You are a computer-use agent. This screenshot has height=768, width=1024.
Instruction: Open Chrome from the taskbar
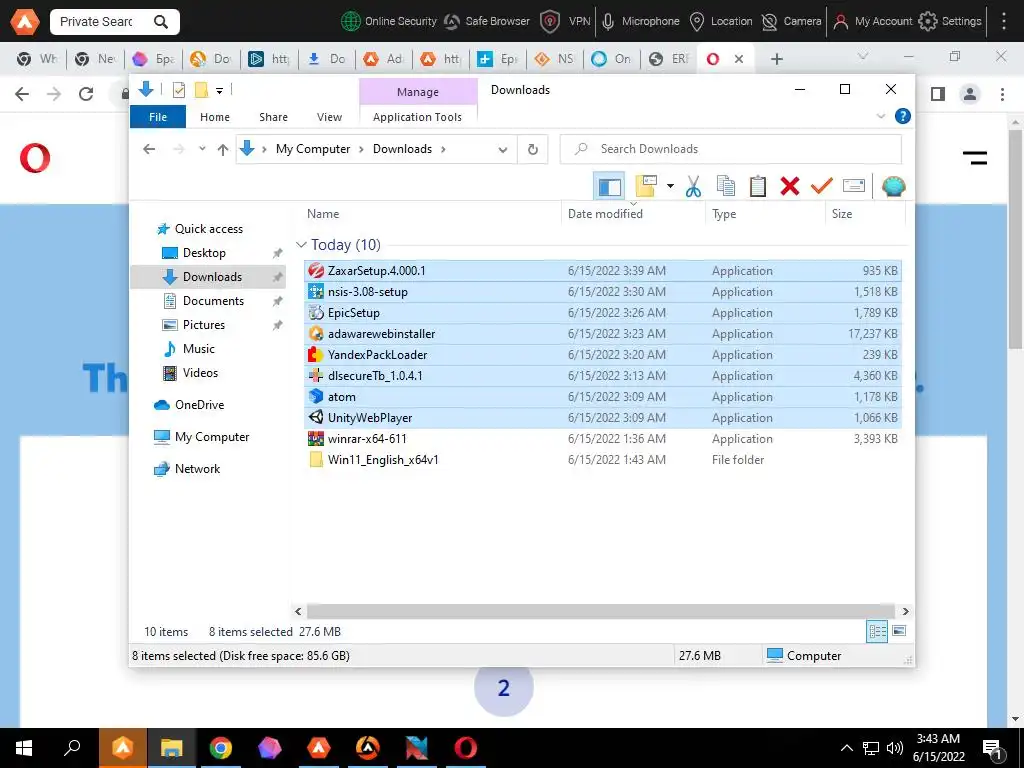[x=221, y=748]
